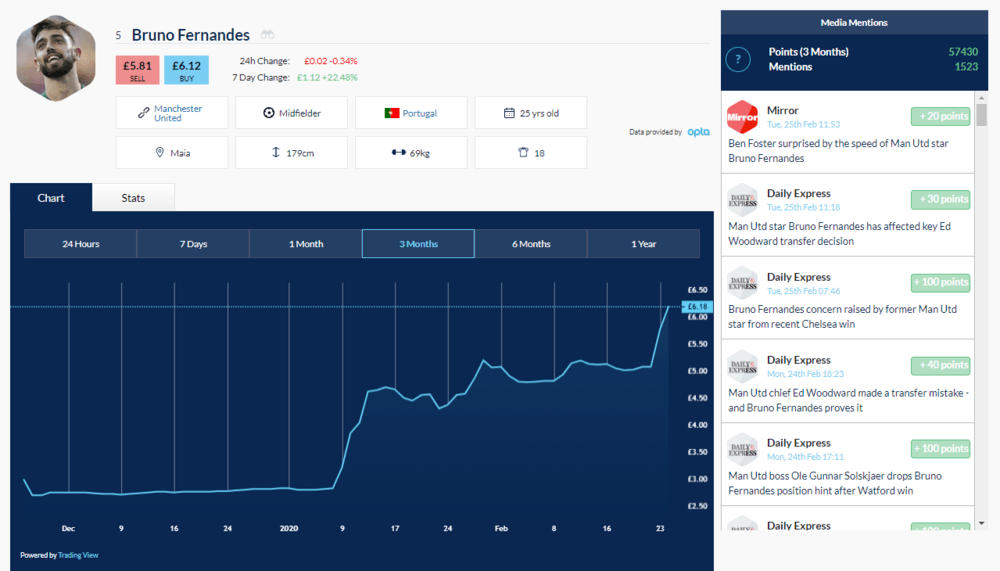Click the 7 Day Change value £1.12 +22.48%
Screen dimensions: 1000x571
(x=327, y=77)
